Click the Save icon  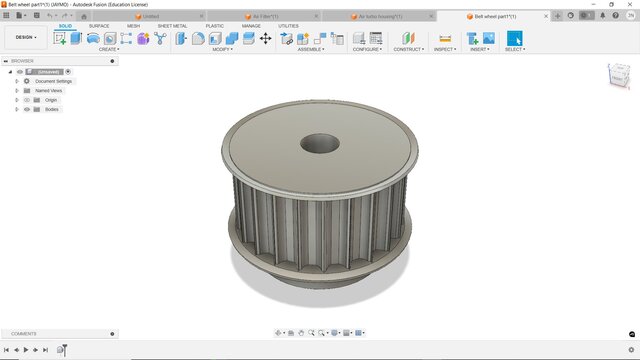37,16
